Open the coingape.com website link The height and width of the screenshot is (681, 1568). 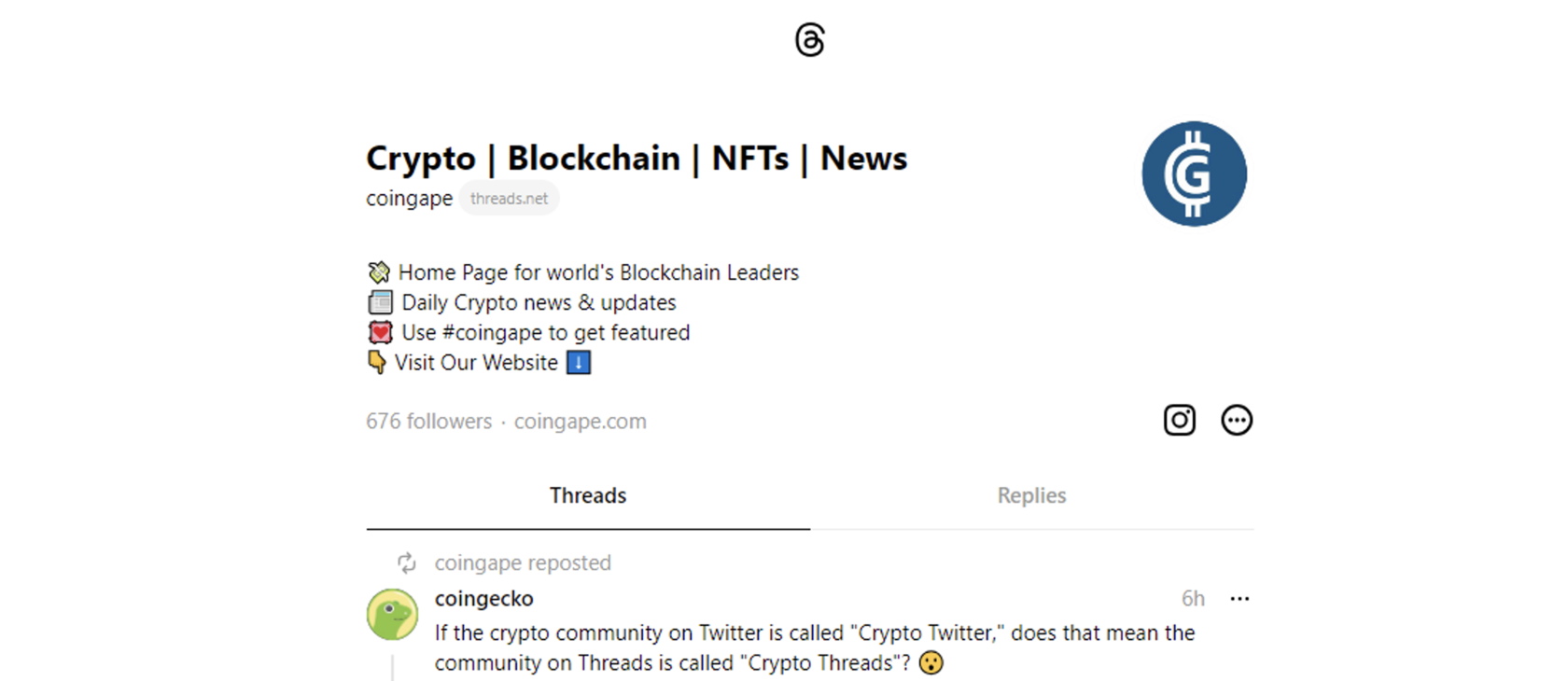pos(580,421)
